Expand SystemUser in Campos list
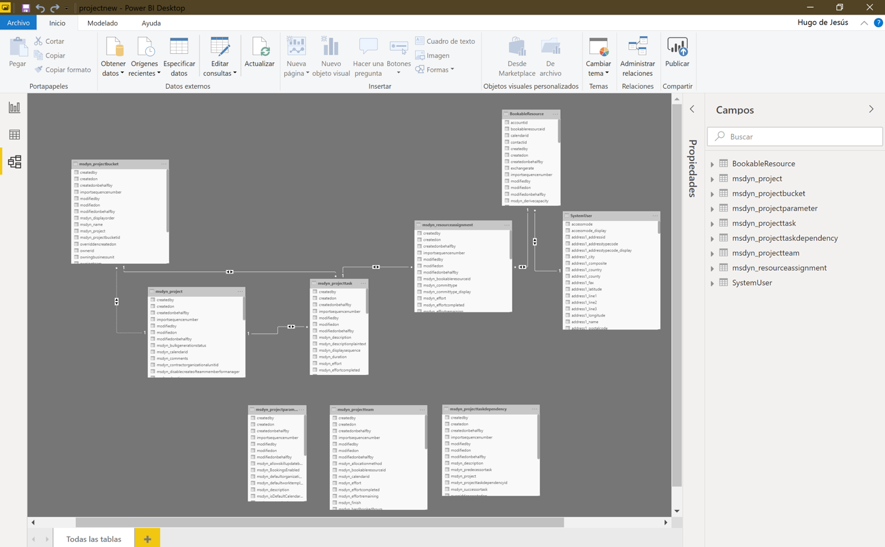This screenshot has height=547, width=885. [712, 283]
